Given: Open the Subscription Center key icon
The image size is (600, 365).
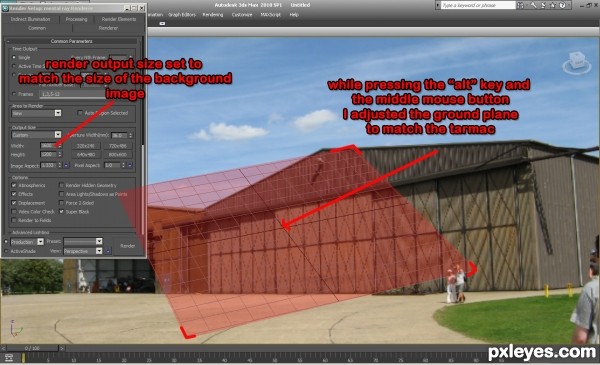Looking at the screenshot, I should point(533,5).
